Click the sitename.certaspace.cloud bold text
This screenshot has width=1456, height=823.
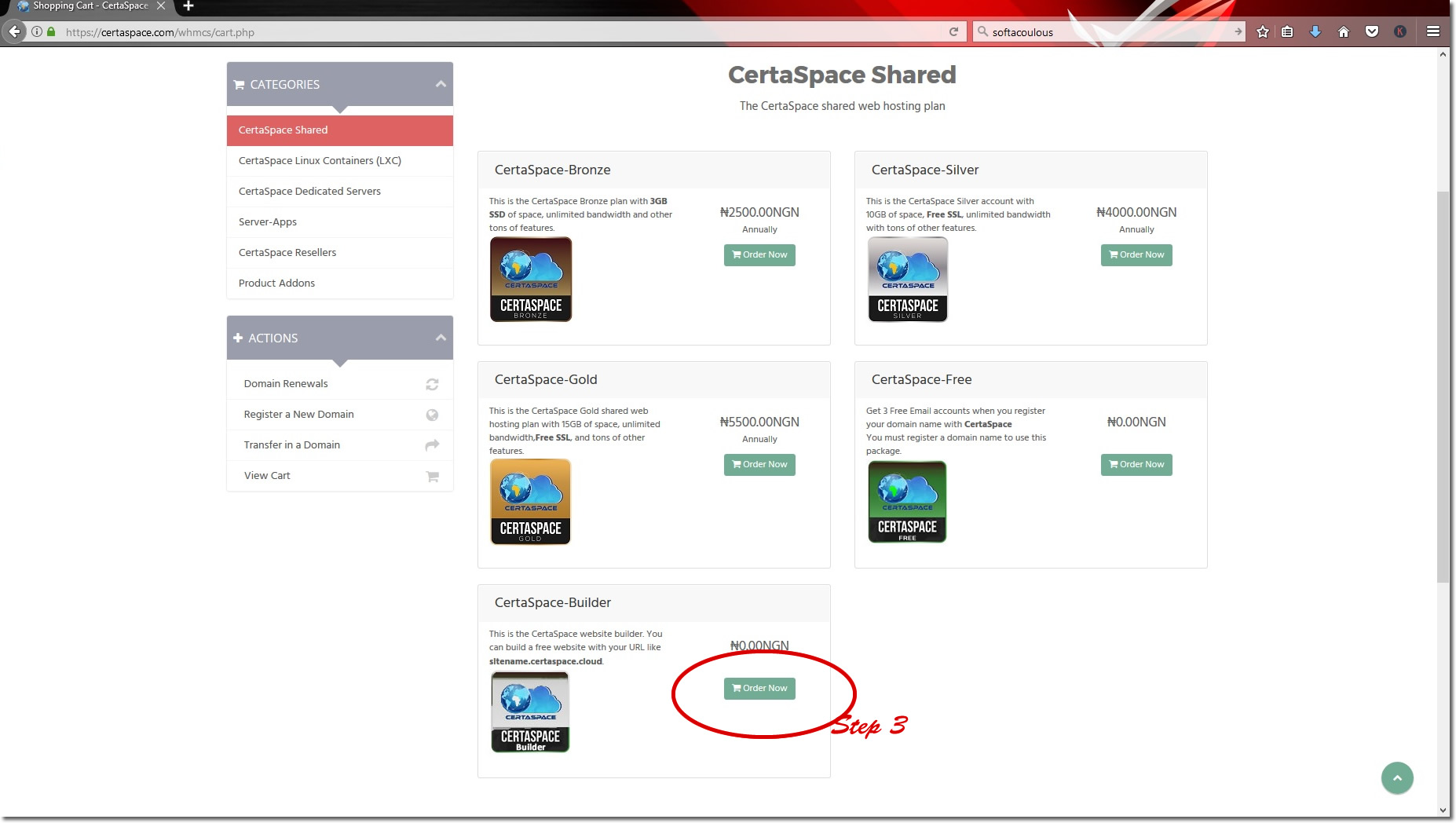click(546, 661)
